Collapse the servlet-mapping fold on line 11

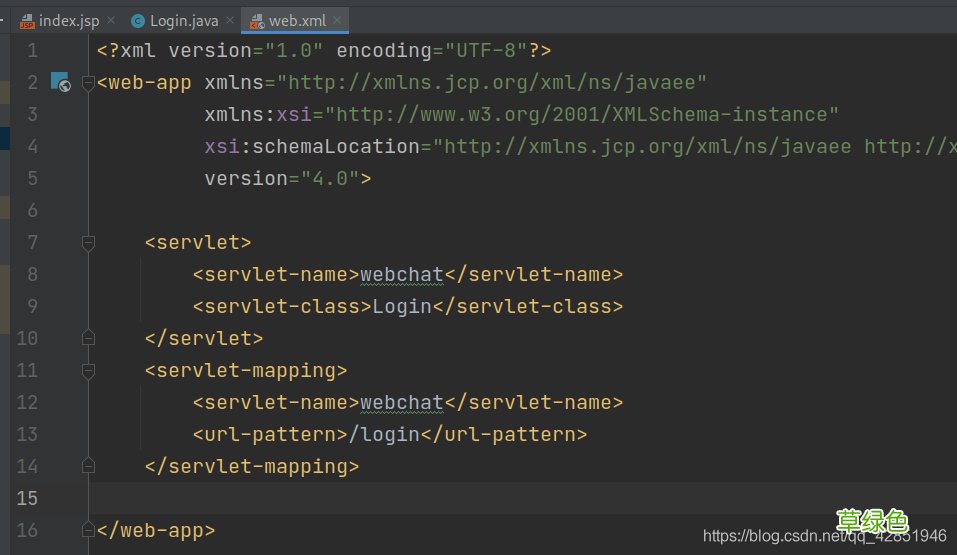[x=88, y=371]
